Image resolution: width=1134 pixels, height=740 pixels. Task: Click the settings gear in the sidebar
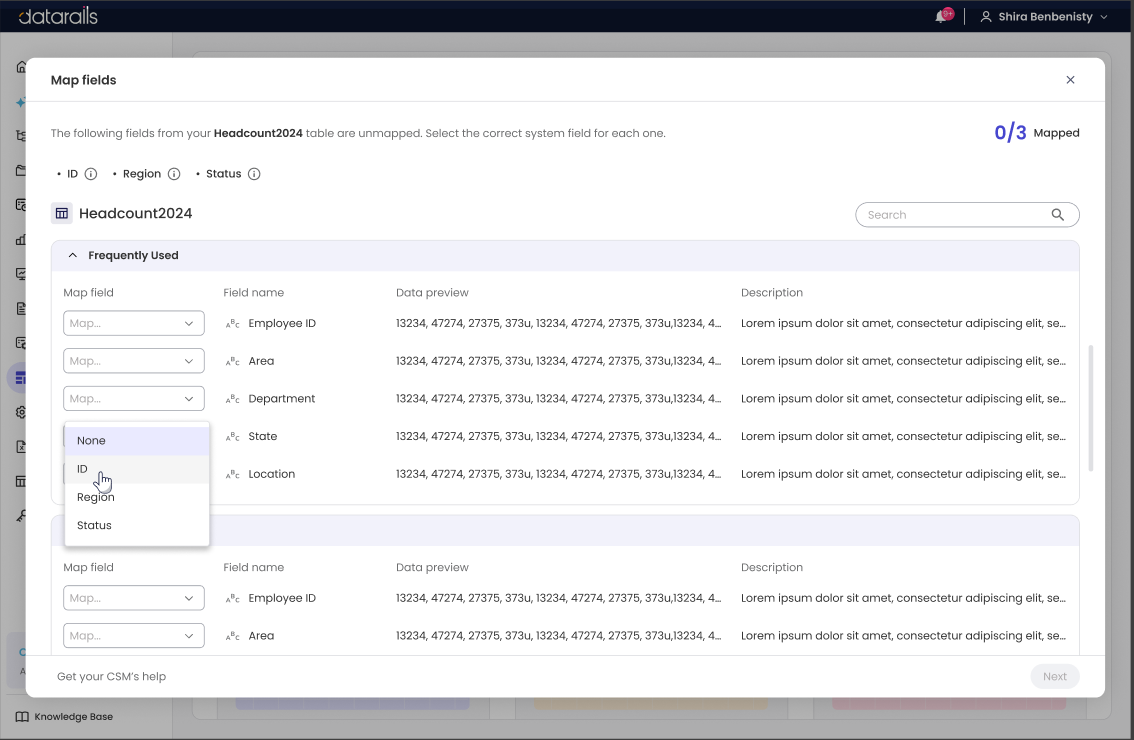coord(21,411)
